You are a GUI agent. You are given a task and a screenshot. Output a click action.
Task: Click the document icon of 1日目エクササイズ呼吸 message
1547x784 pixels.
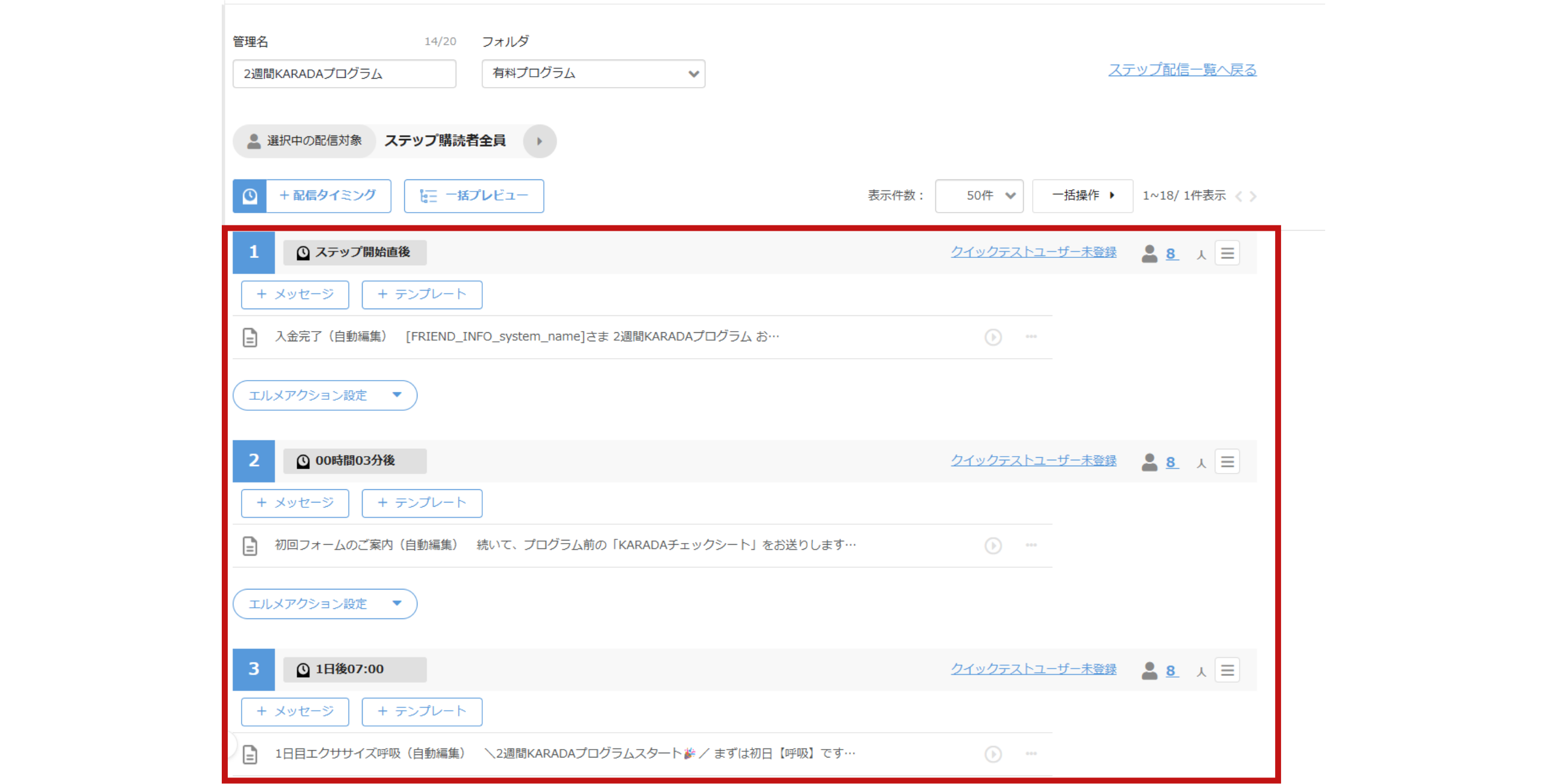tap(250, 754)
